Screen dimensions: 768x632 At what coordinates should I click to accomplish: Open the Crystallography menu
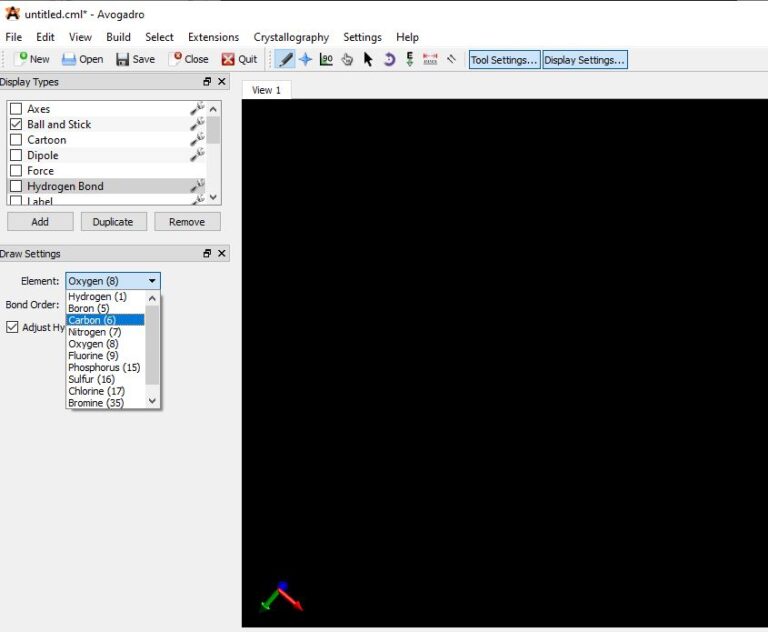click(291, 37)
